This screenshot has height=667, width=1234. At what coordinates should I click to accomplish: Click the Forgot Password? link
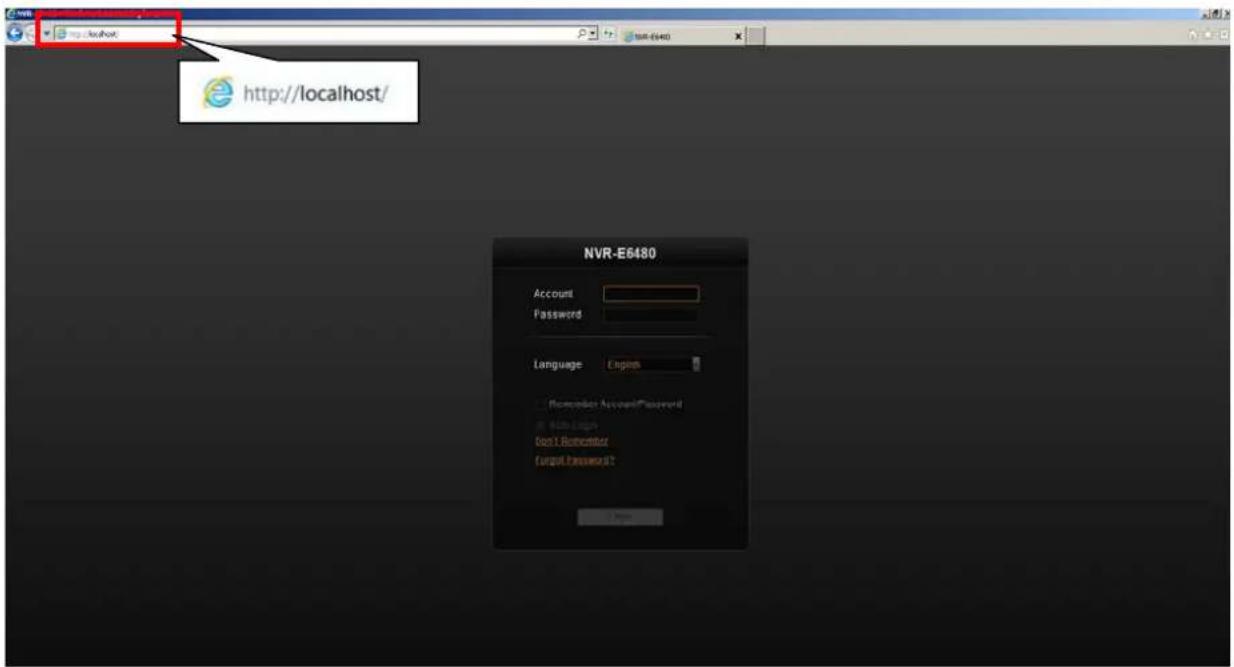(575, 461)
